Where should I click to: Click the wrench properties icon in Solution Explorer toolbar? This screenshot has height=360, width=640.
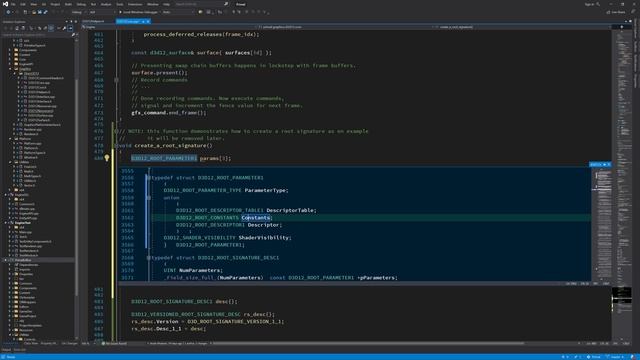[64, 28]
